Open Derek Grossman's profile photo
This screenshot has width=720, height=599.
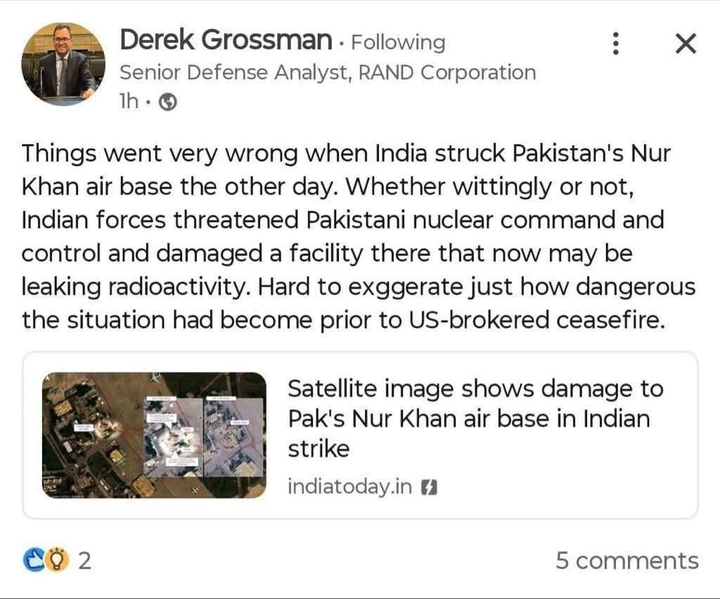pos(63,64)
